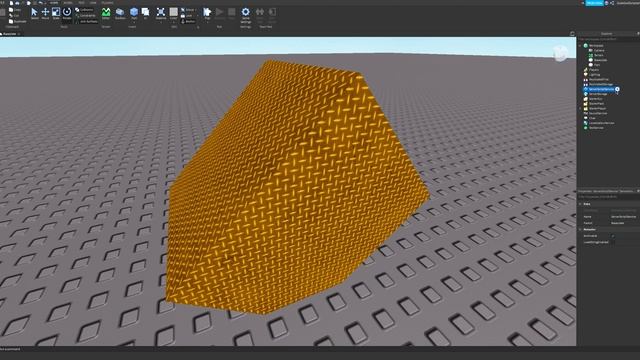Edit the Name property value field

point(624,217)
